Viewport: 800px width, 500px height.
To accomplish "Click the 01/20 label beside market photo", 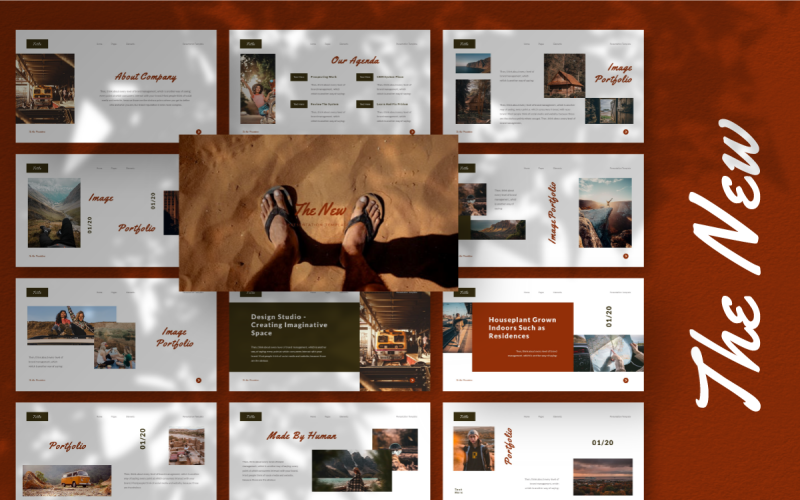I will [143, 439].
